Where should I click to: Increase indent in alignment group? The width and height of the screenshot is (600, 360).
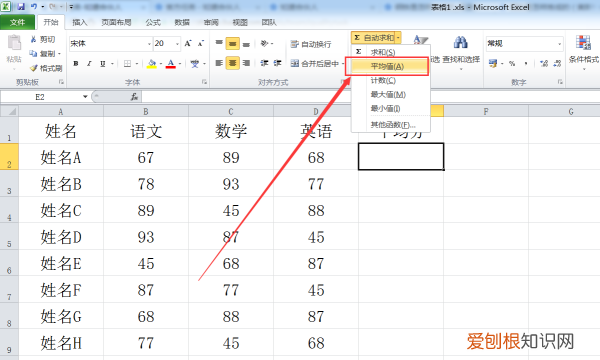coord(277,63)
